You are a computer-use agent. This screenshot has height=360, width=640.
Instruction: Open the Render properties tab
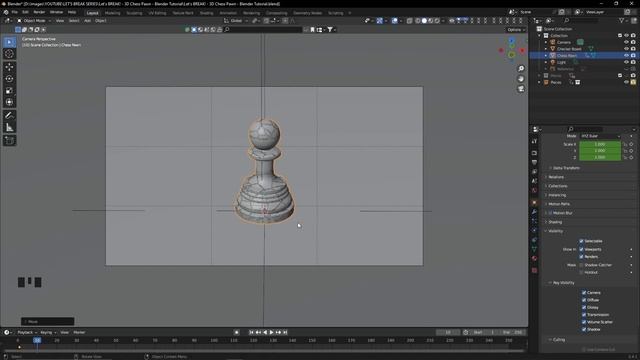(x=534, y=153)
